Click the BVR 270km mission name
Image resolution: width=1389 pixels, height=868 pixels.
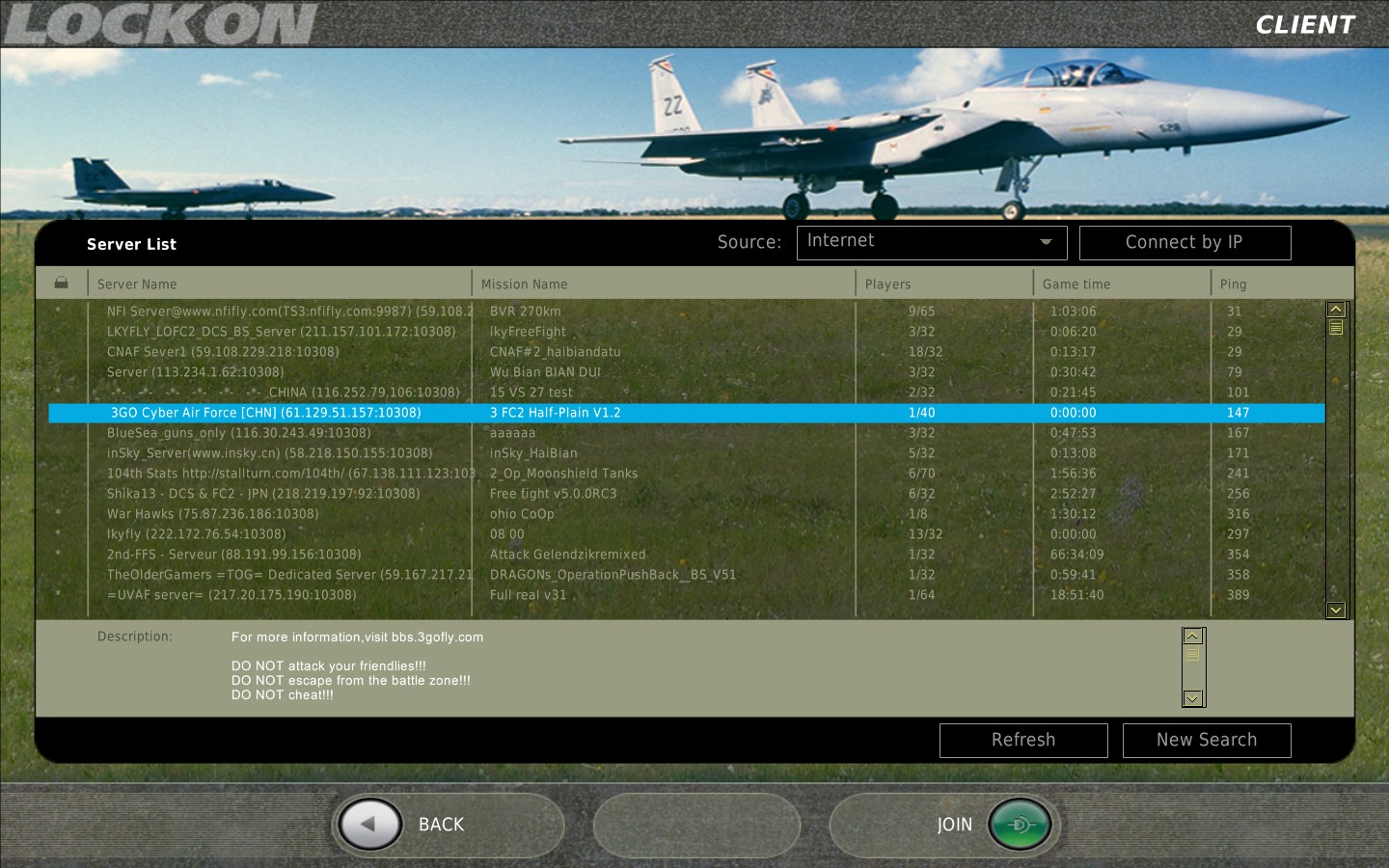(525, 312)
